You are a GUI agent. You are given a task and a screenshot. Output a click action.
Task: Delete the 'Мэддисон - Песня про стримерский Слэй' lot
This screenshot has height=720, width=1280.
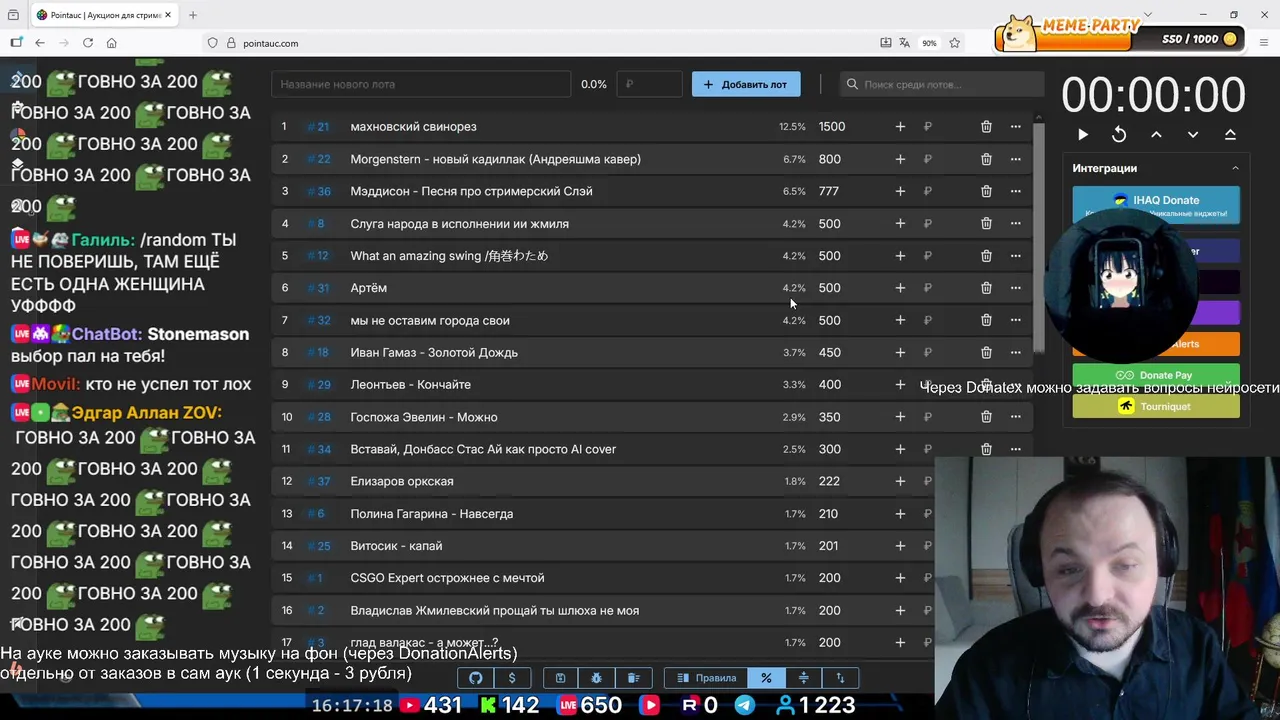(x=986, y=191)
